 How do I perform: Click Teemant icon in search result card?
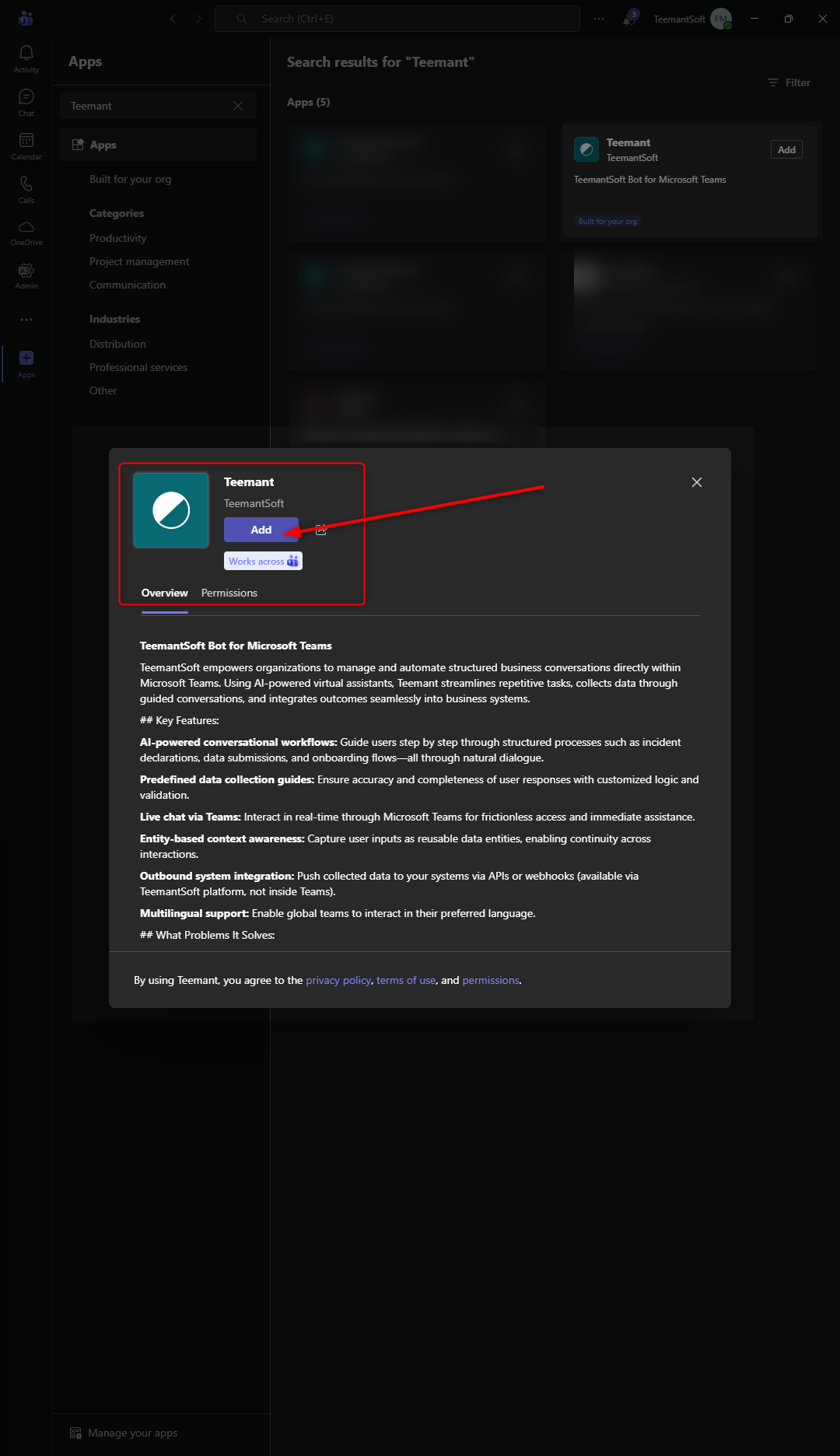tap(586, 149)
